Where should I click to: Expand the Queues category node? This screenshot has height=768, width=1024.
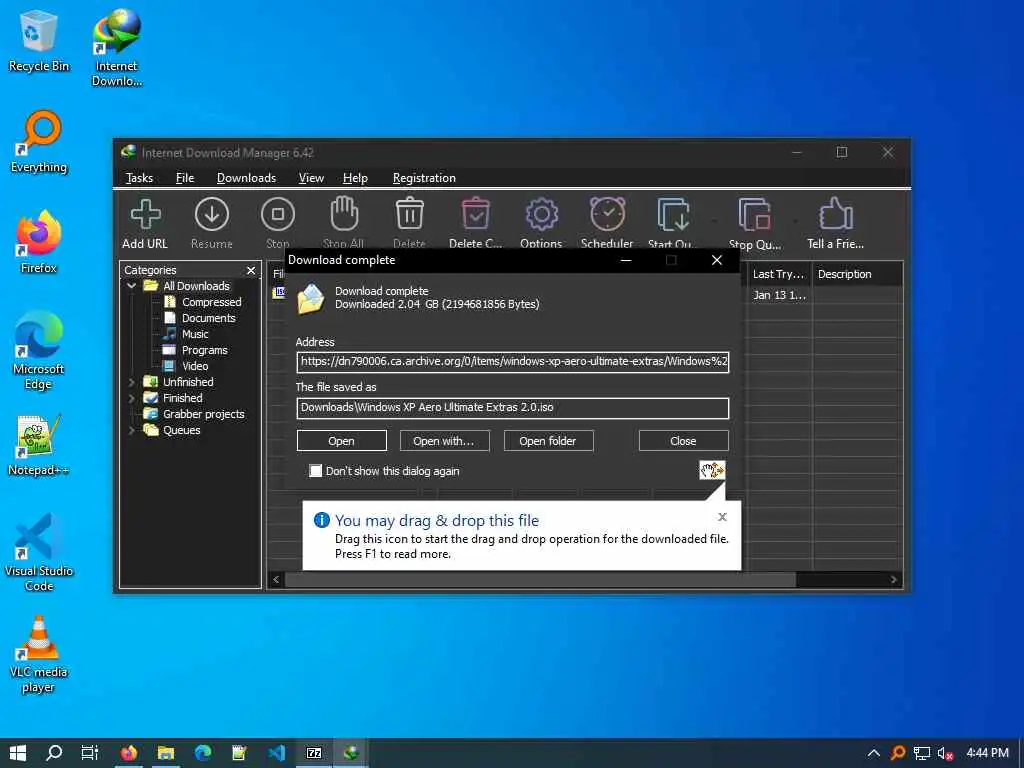click(x=131, y=430)
